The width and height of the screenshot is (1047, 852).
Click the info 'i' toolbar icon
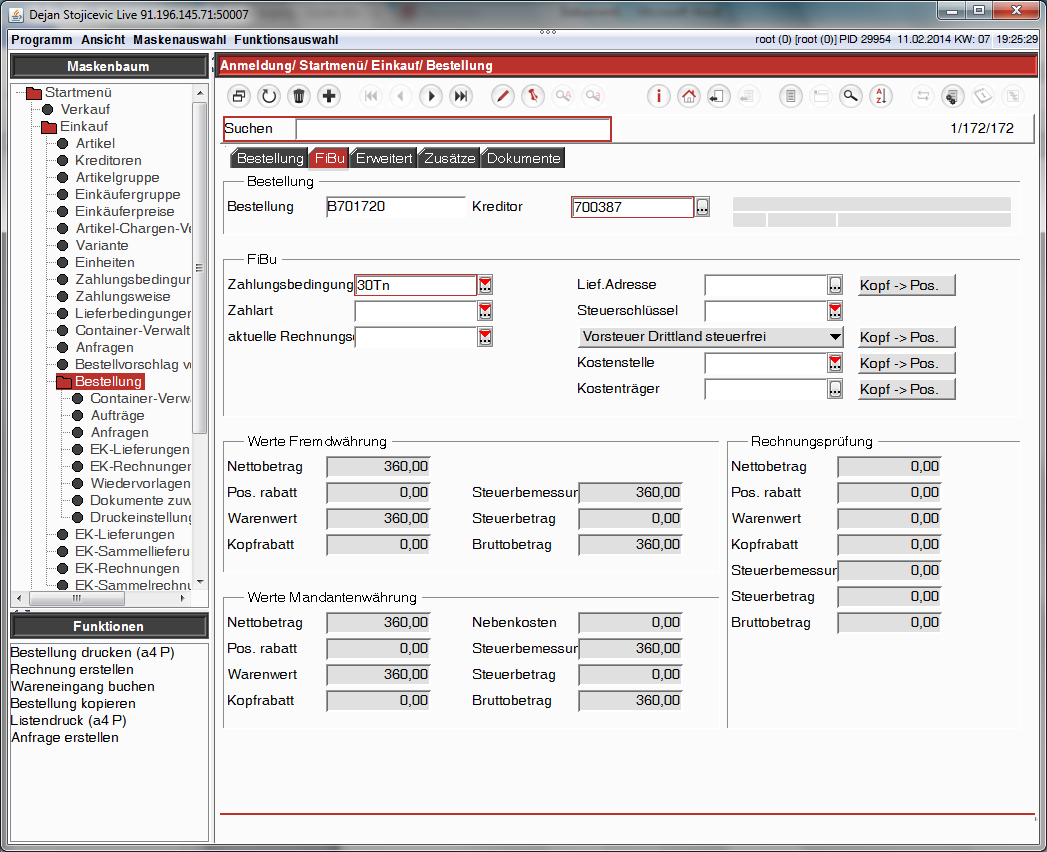(658, 96)
